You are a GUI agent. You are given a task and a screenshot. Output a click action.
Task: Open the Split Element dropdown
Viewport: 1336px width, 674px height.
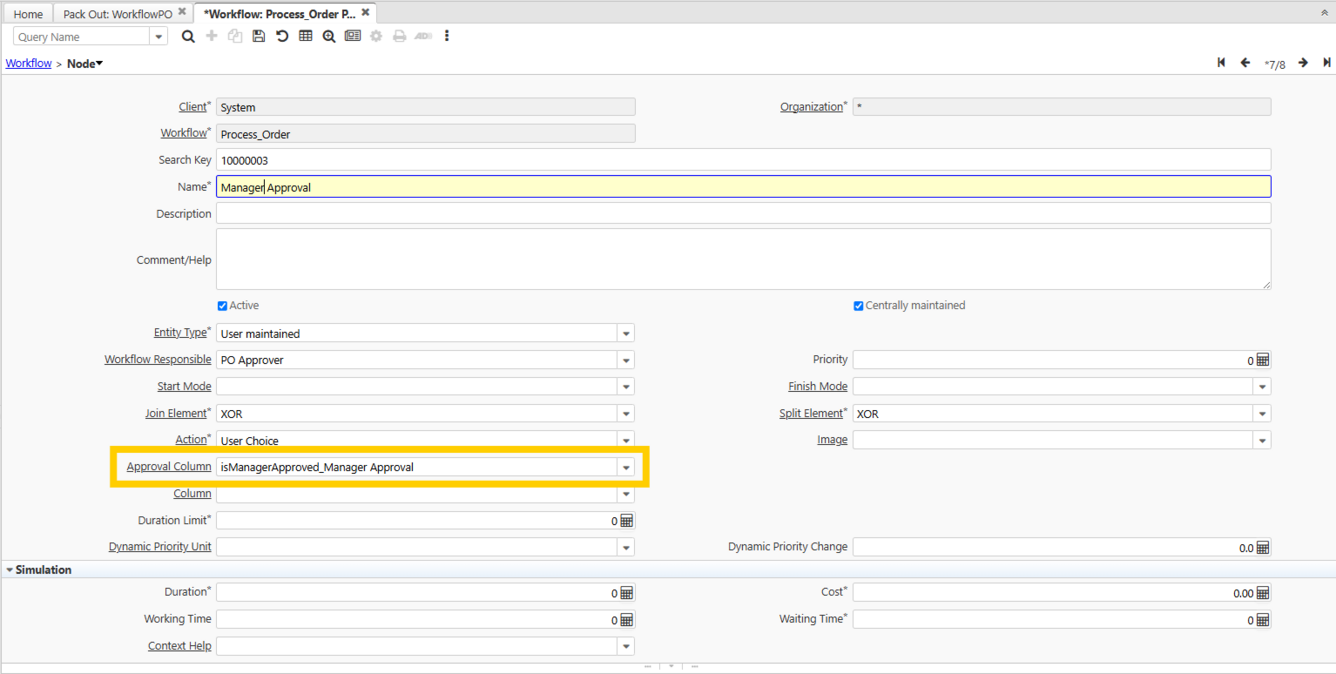[x=1262, y=414]
